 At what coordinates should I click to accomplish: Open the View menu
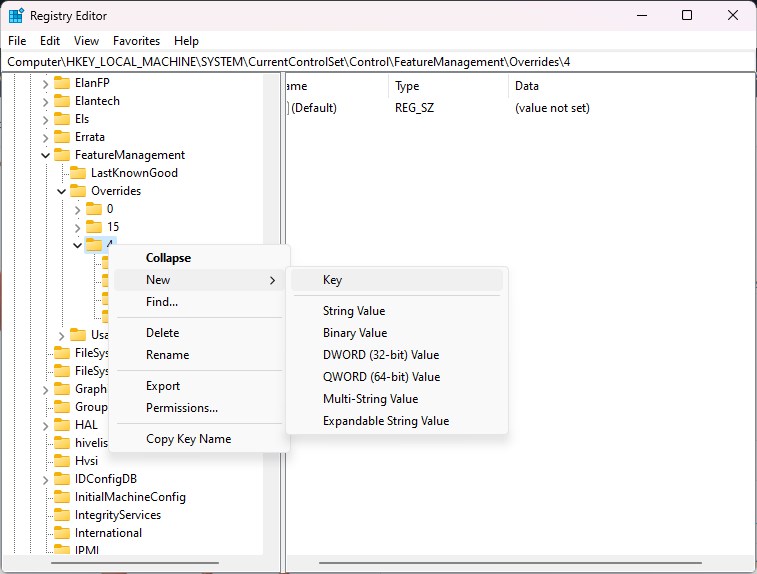point(86,41)
